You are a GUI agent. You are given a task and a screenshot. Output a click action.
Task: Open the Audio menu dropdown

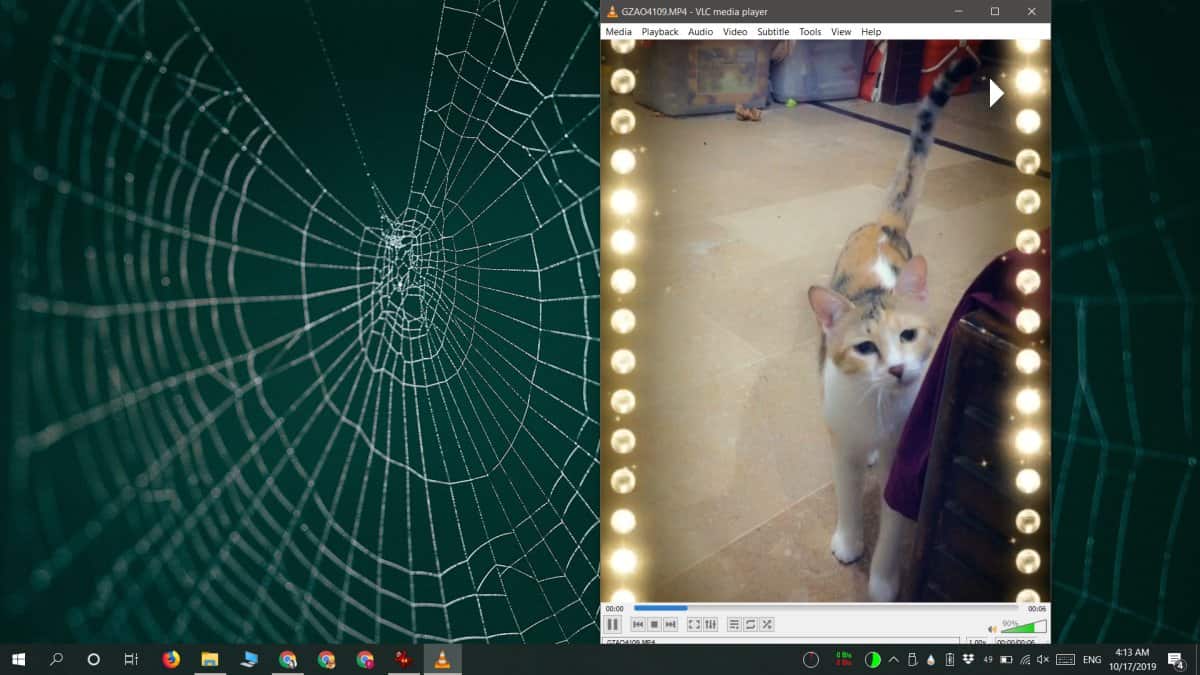coord(700,31)
